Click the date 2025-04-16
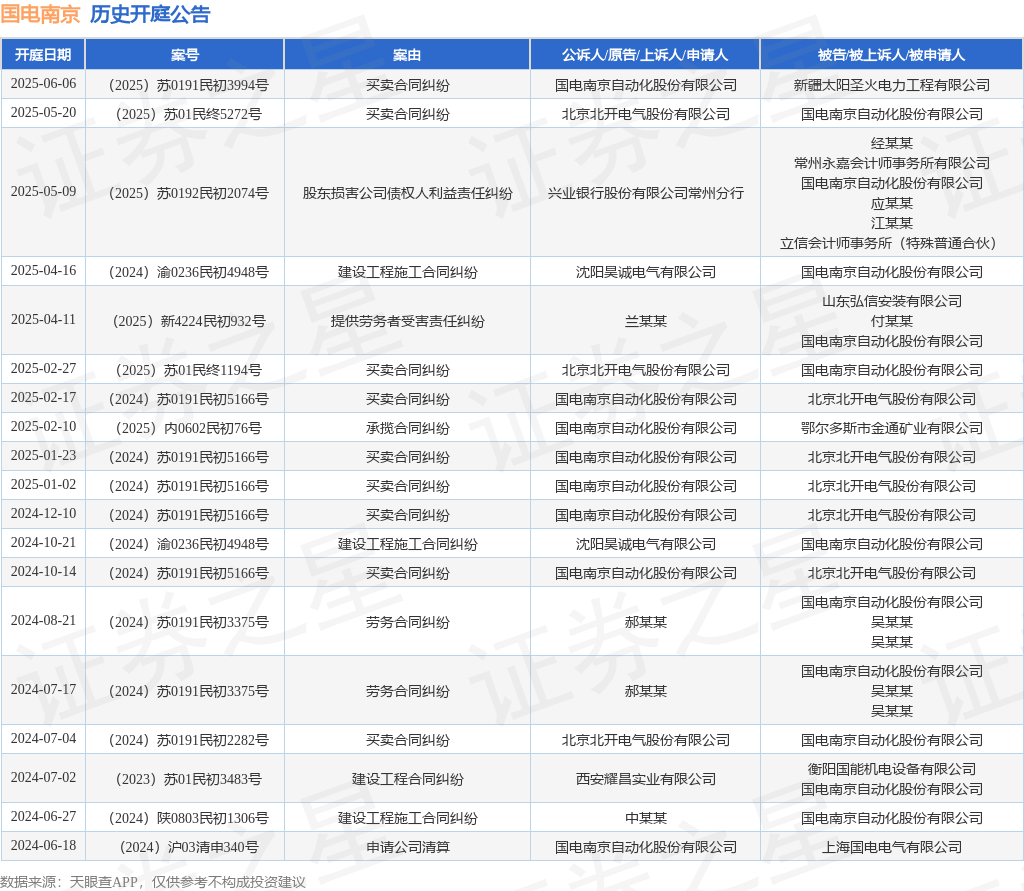This screenshot has height=891, width=1024. (43, 270)
